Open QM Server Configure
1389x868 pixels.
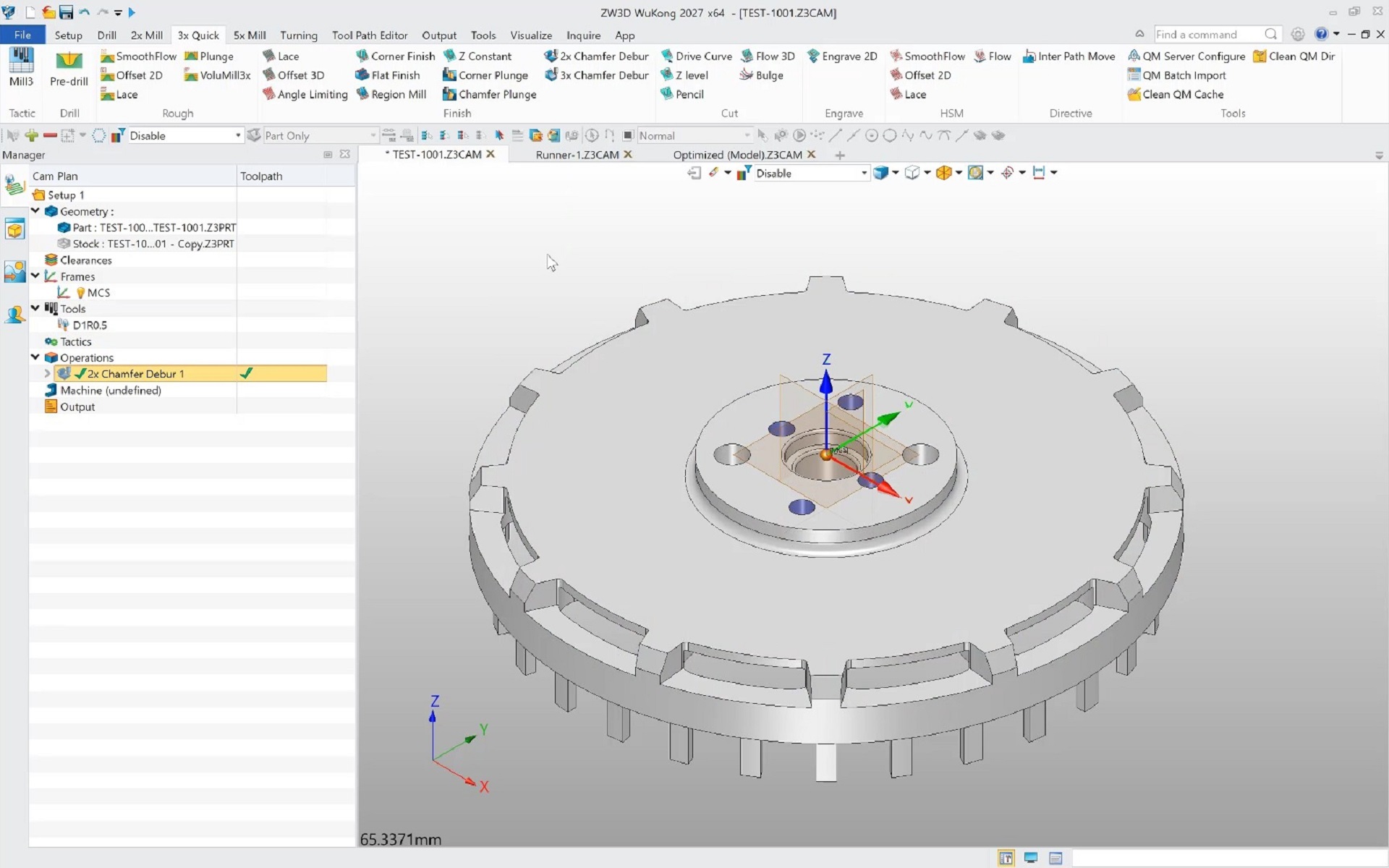[1186, 56]
